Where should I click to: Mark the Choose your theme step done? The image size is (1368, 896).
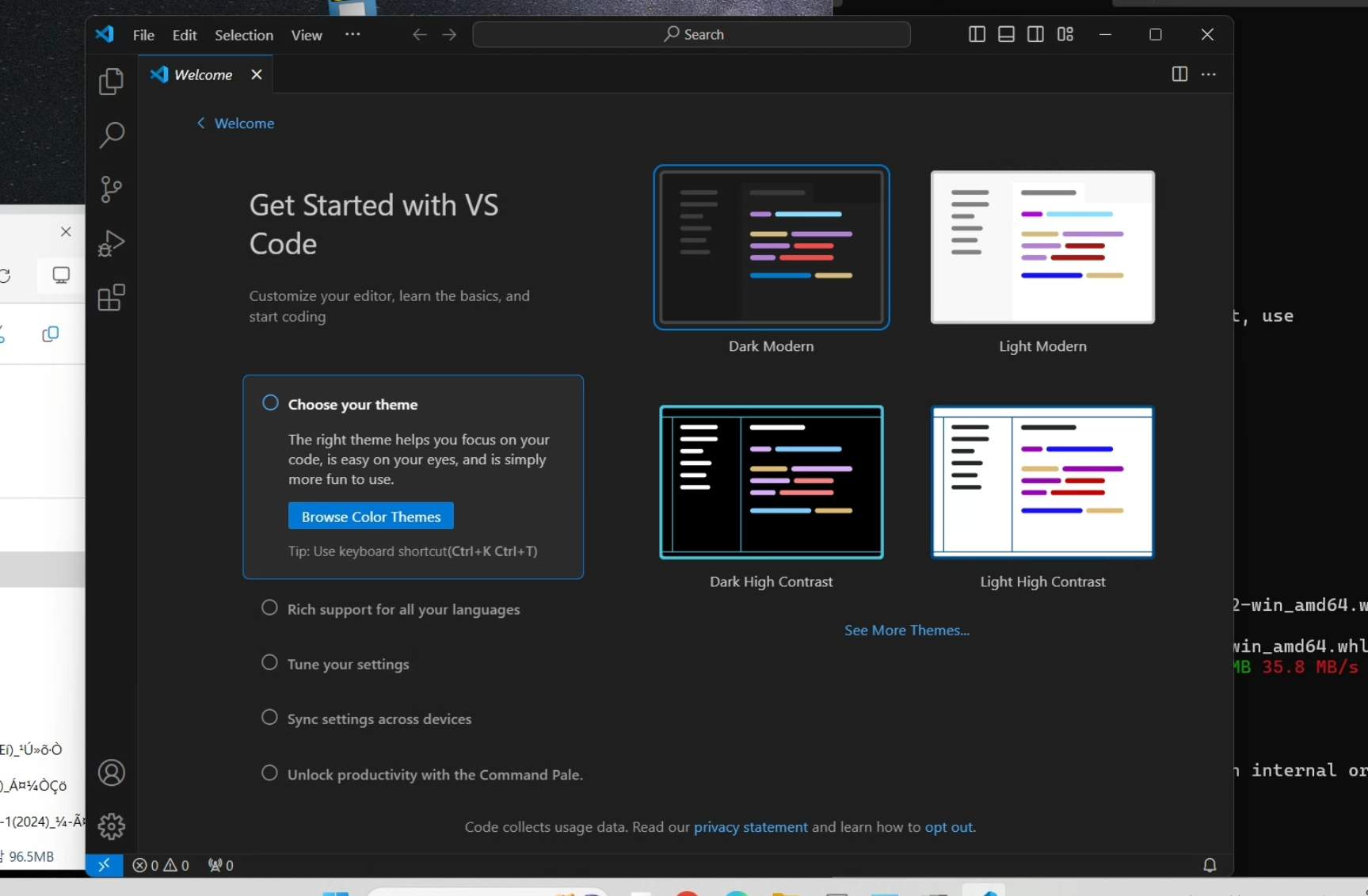(x=270, y=402)
